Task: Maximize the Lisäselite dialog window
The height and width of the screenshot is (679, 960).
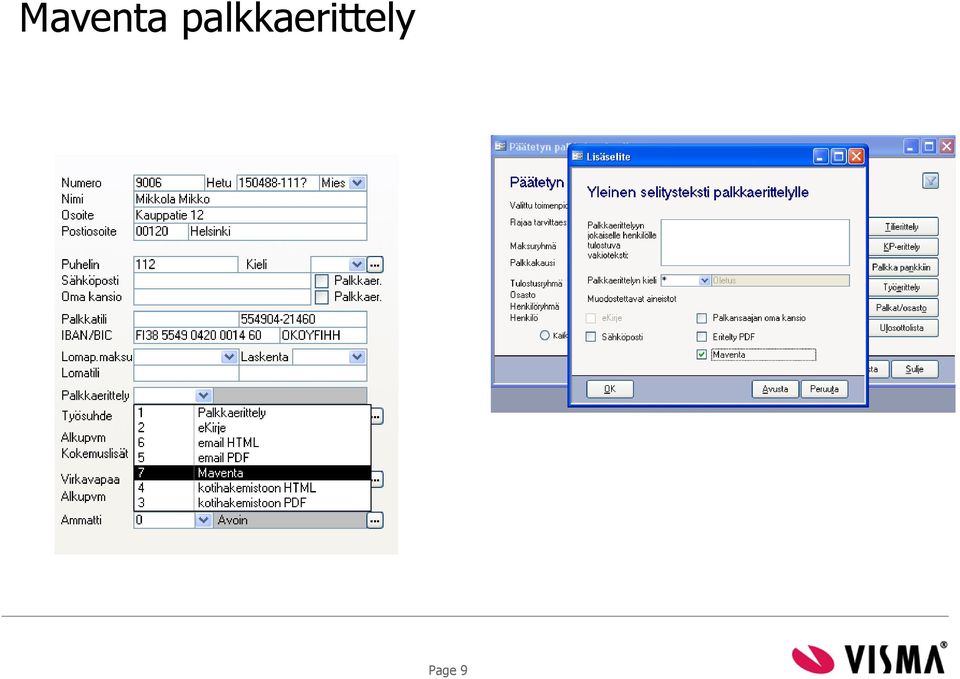Action: coord(838,157)
